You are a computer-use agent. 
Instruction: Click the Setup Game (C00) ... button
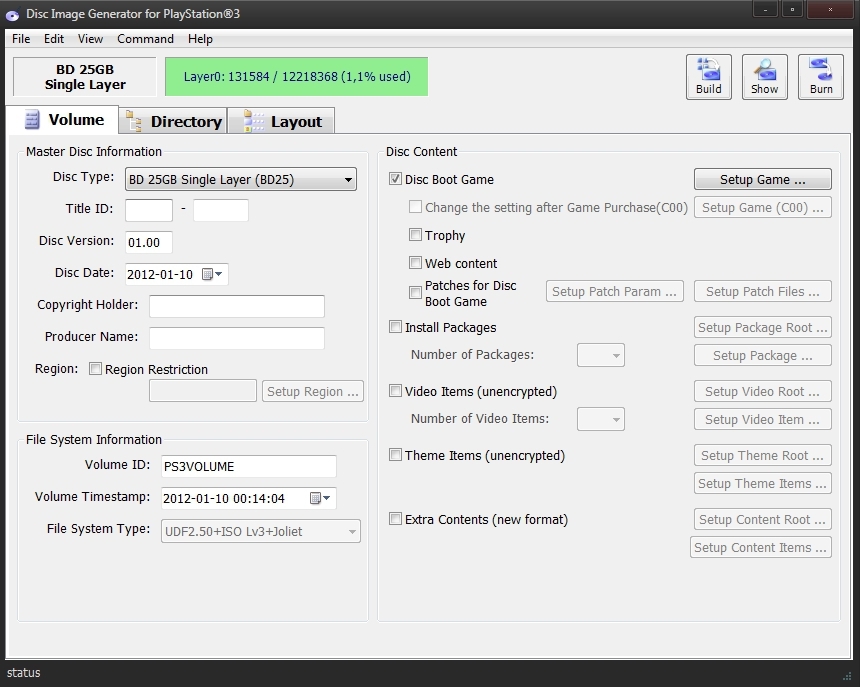(x=762, y=207)
